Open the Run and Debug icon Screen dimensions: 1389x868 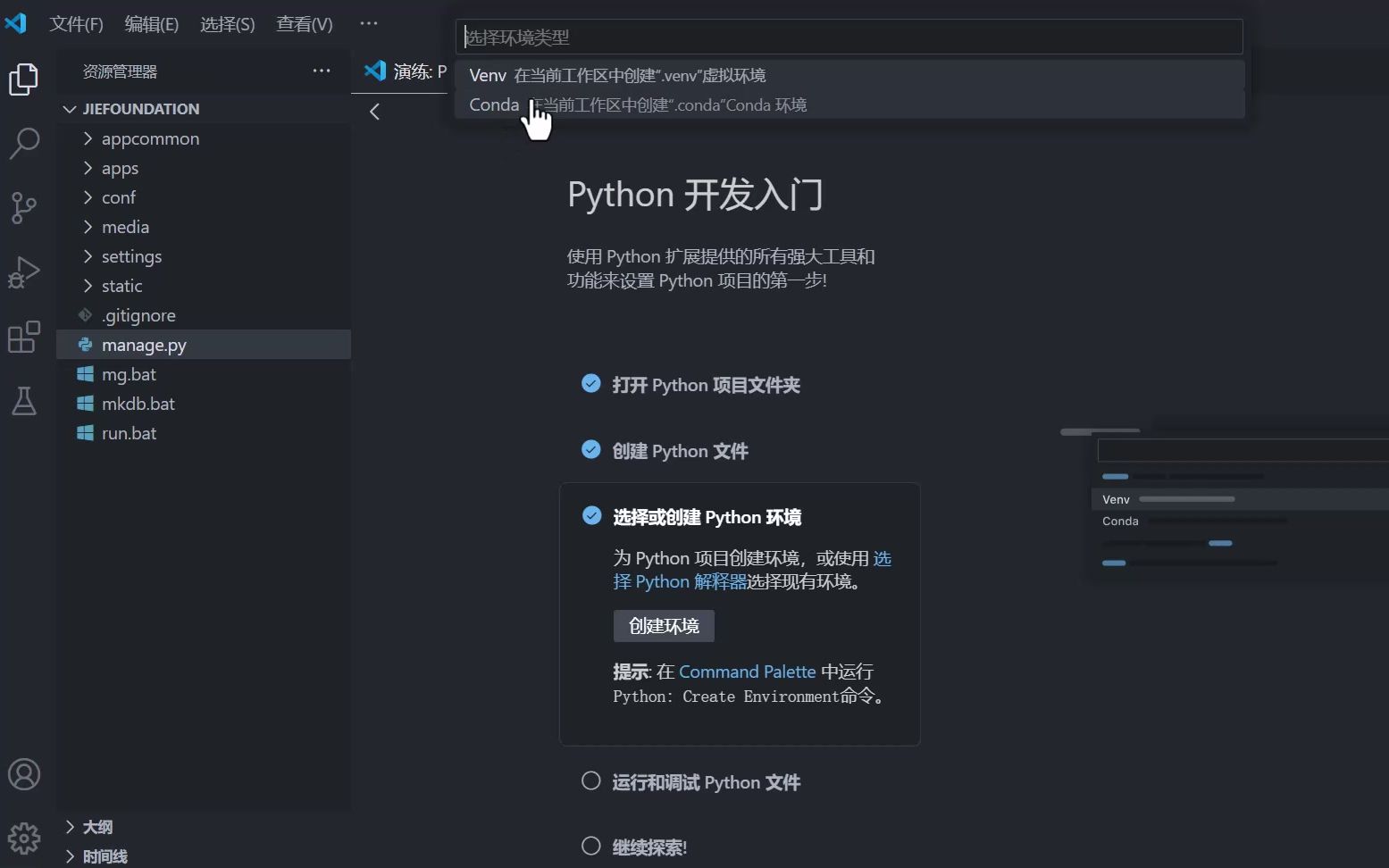pyautogui.click(x=23, y=271)
